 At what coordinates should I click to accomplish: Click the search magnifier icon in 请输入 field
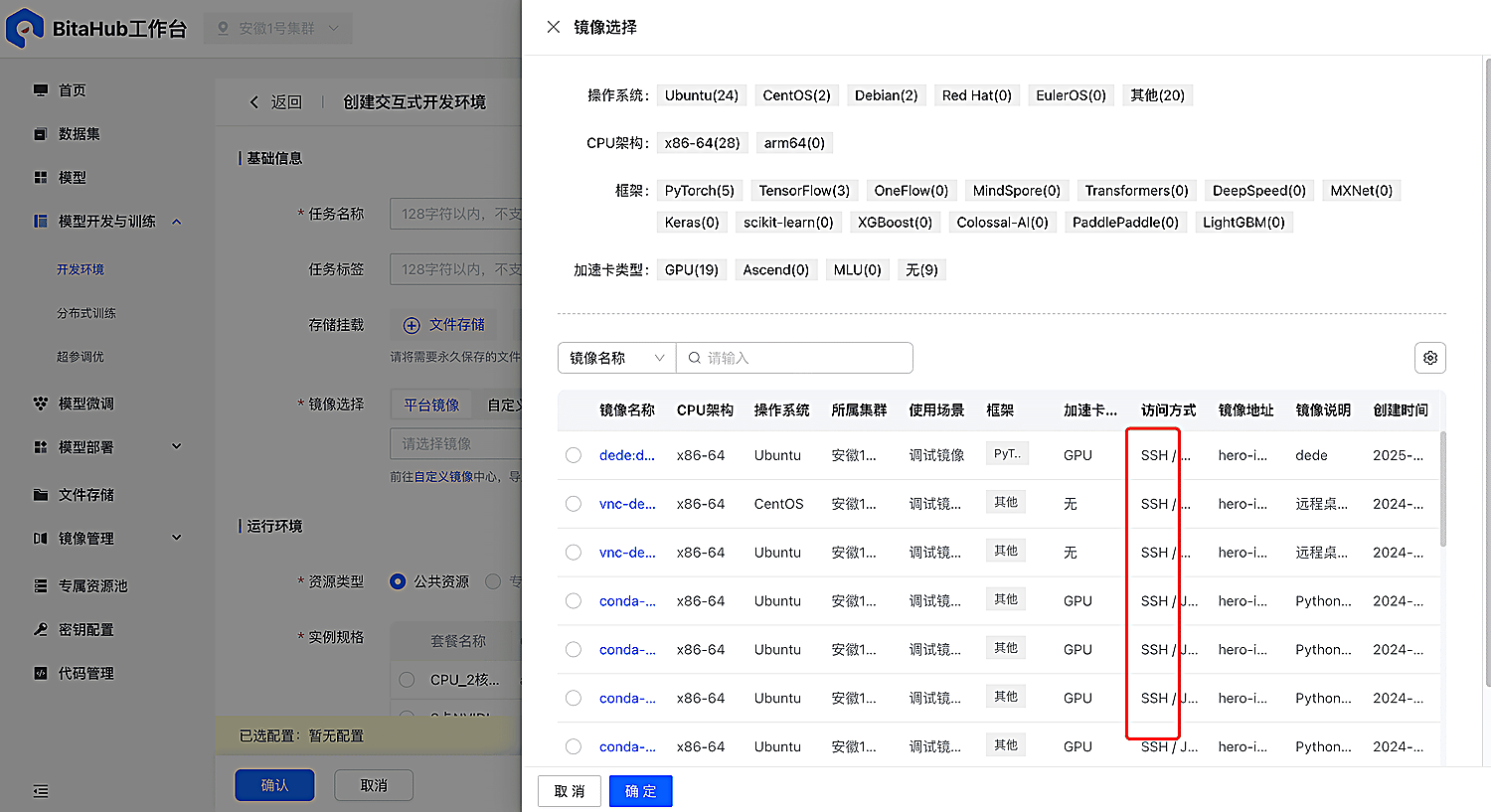click(695, 358)
